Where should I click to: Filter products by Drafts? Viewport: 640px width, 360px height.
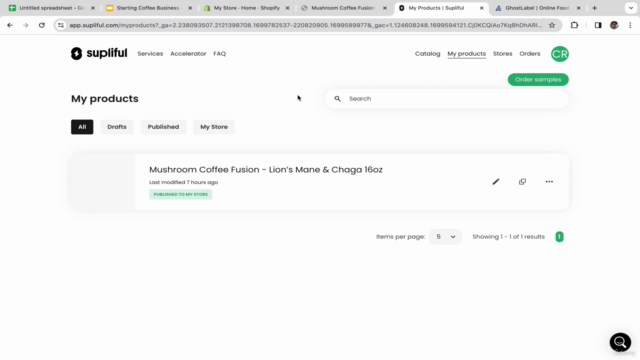[117, 127]
